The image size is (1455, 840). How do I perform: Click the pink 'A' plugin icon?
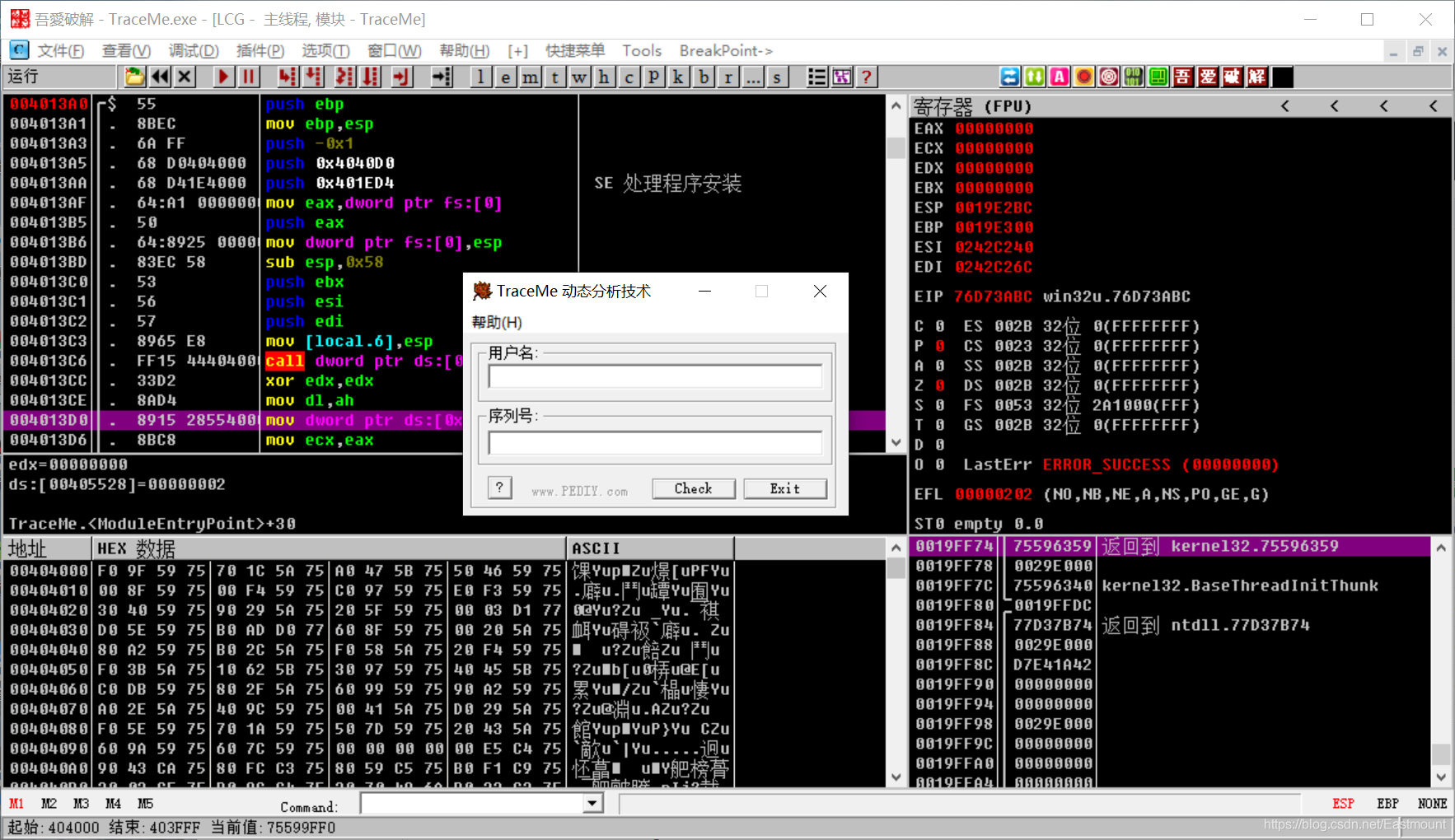1060,77
